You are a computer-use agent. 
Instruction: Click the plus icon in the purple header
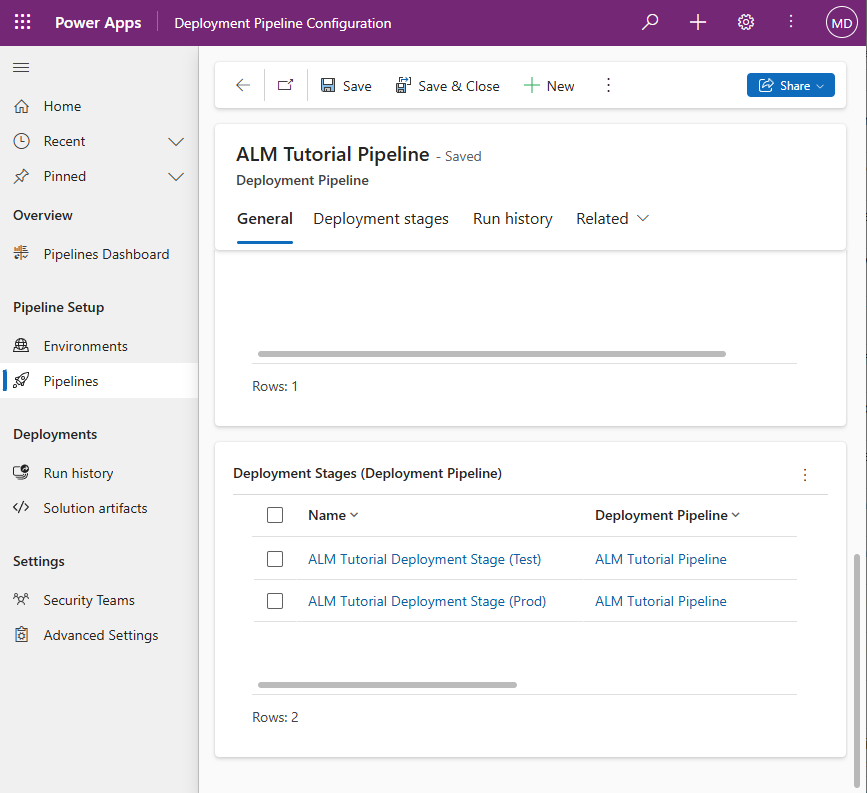pos(698,23)
